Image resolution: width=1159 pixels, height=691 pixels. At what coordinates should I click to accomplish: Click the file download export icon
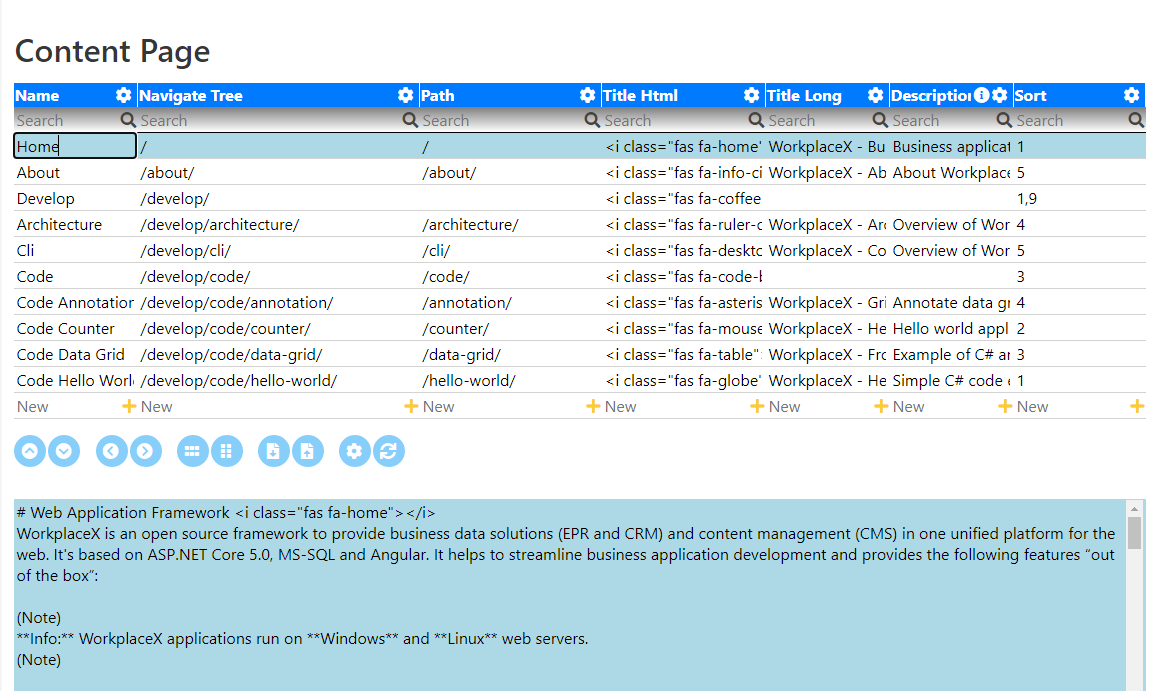[x=273, y=451]
